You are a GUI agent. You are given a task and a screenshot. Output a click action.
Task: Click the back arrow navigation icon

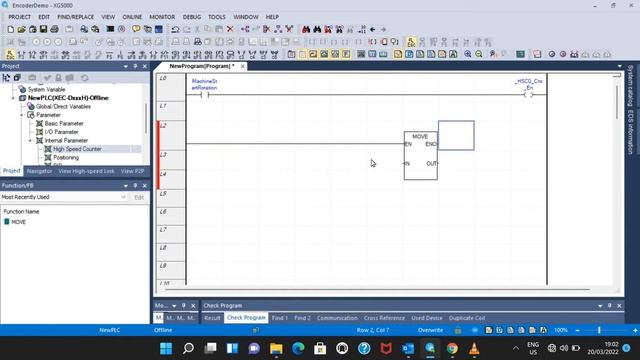tap(372, 29)
